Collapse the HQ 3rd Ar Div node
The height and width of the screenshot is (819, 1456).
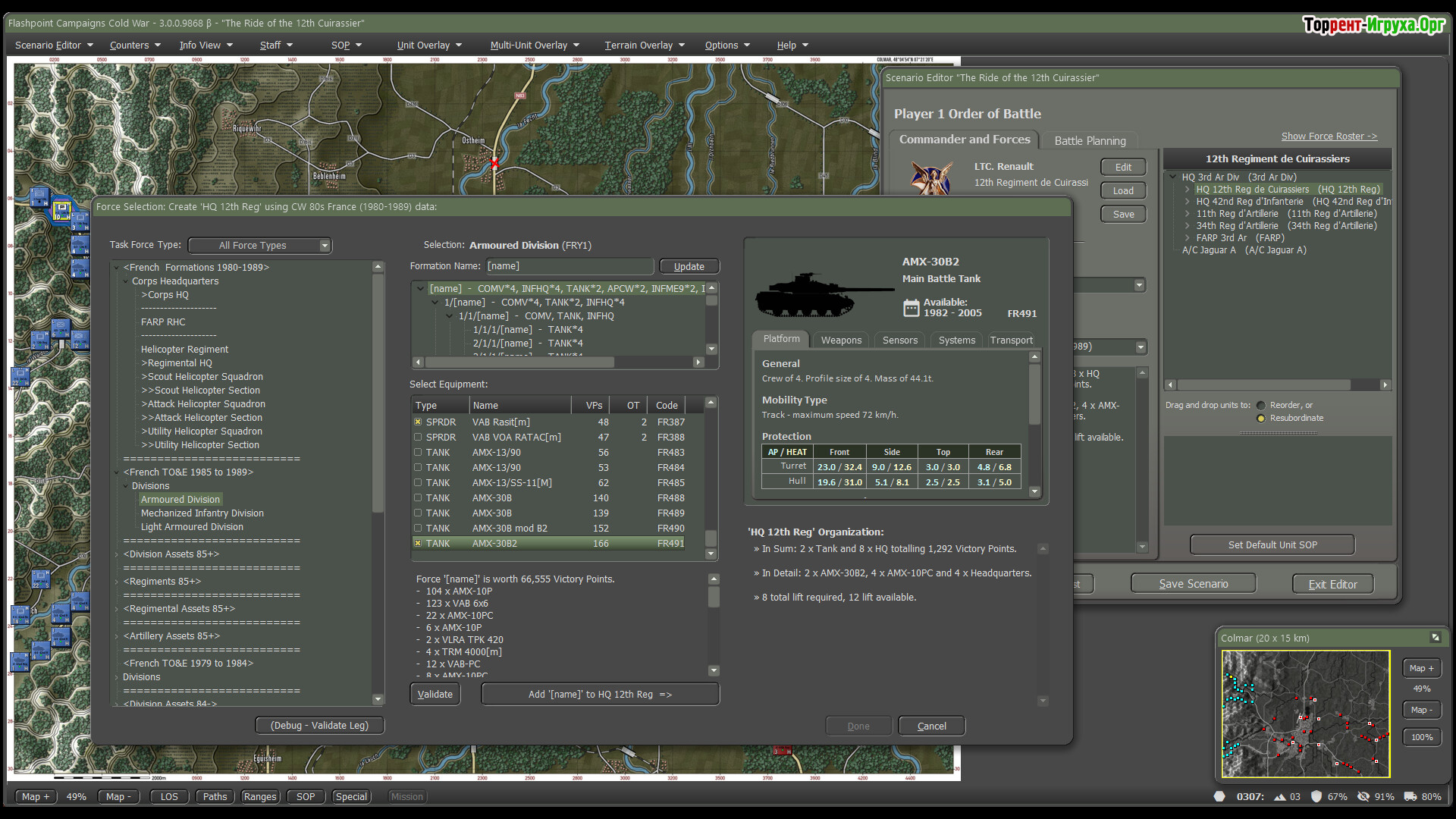pos(1173,177)
